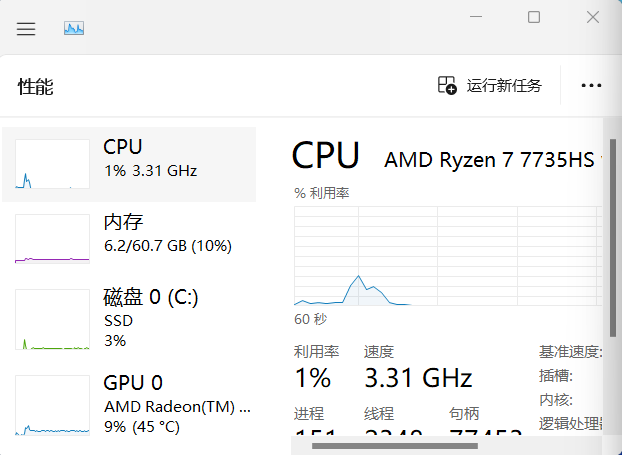Click the run new task icon
Viewport: 622px width, 455px height.
pos(447,85)
